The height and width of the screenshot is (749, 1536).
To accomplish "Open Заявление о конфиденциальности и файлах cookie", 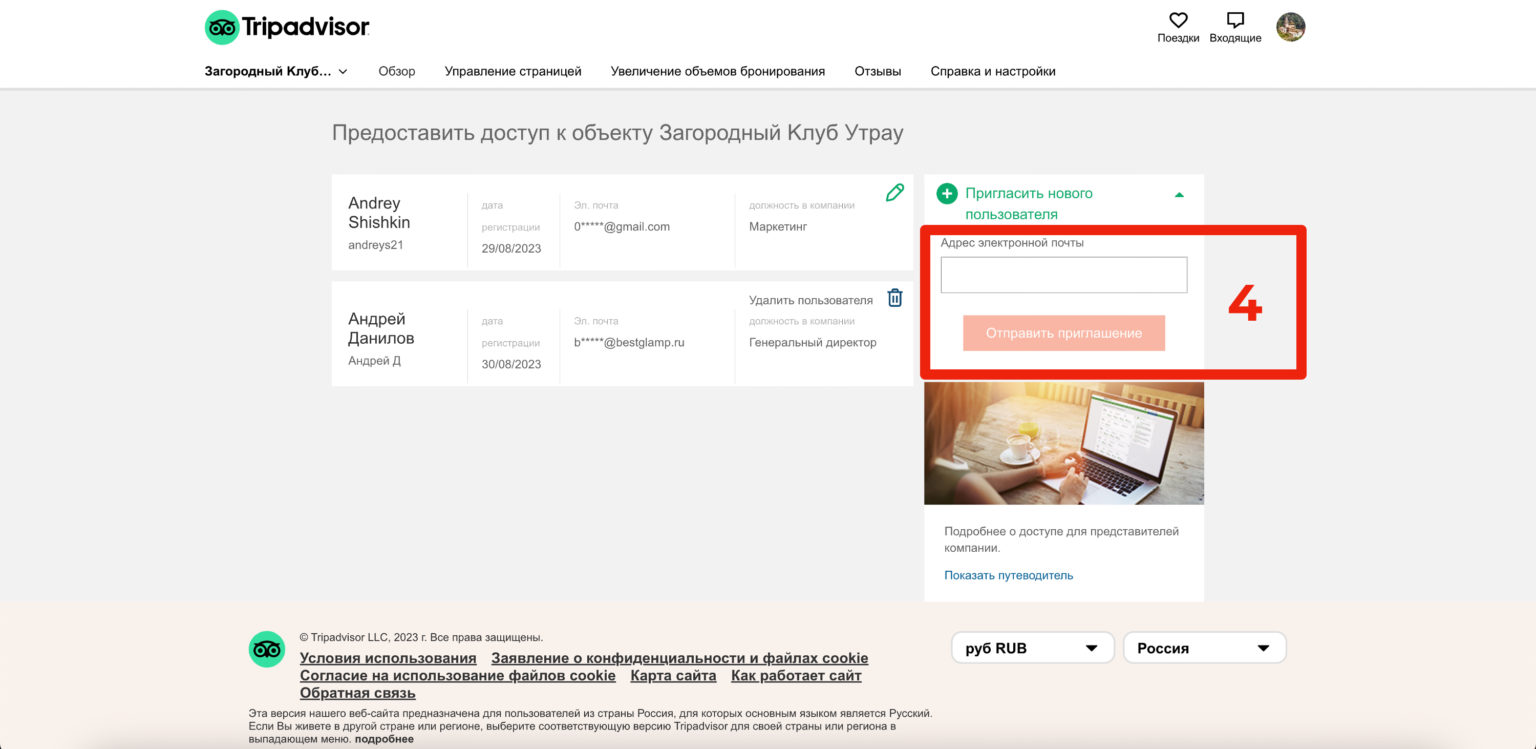I will point(680,658).
